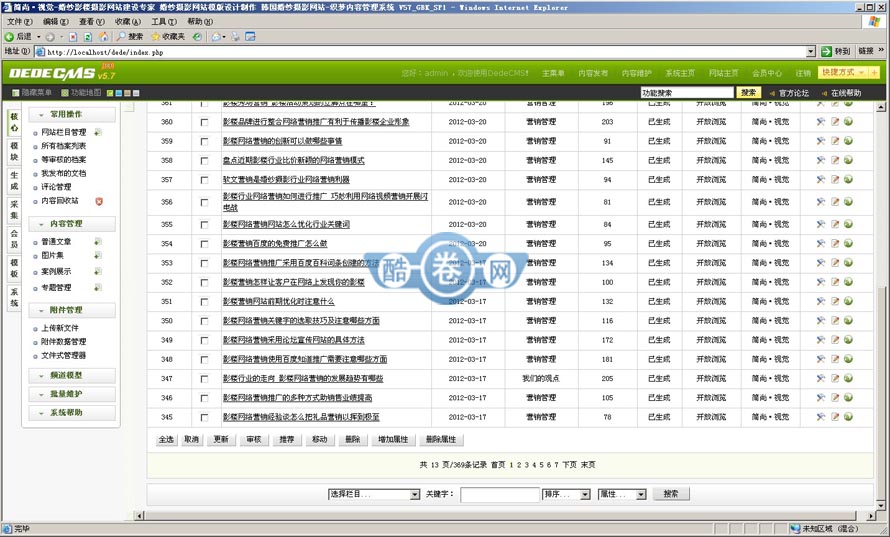This screenshot has height=537, width=890.
Task: Collapse the 常用操作 sidebar section
Action: 72,115
